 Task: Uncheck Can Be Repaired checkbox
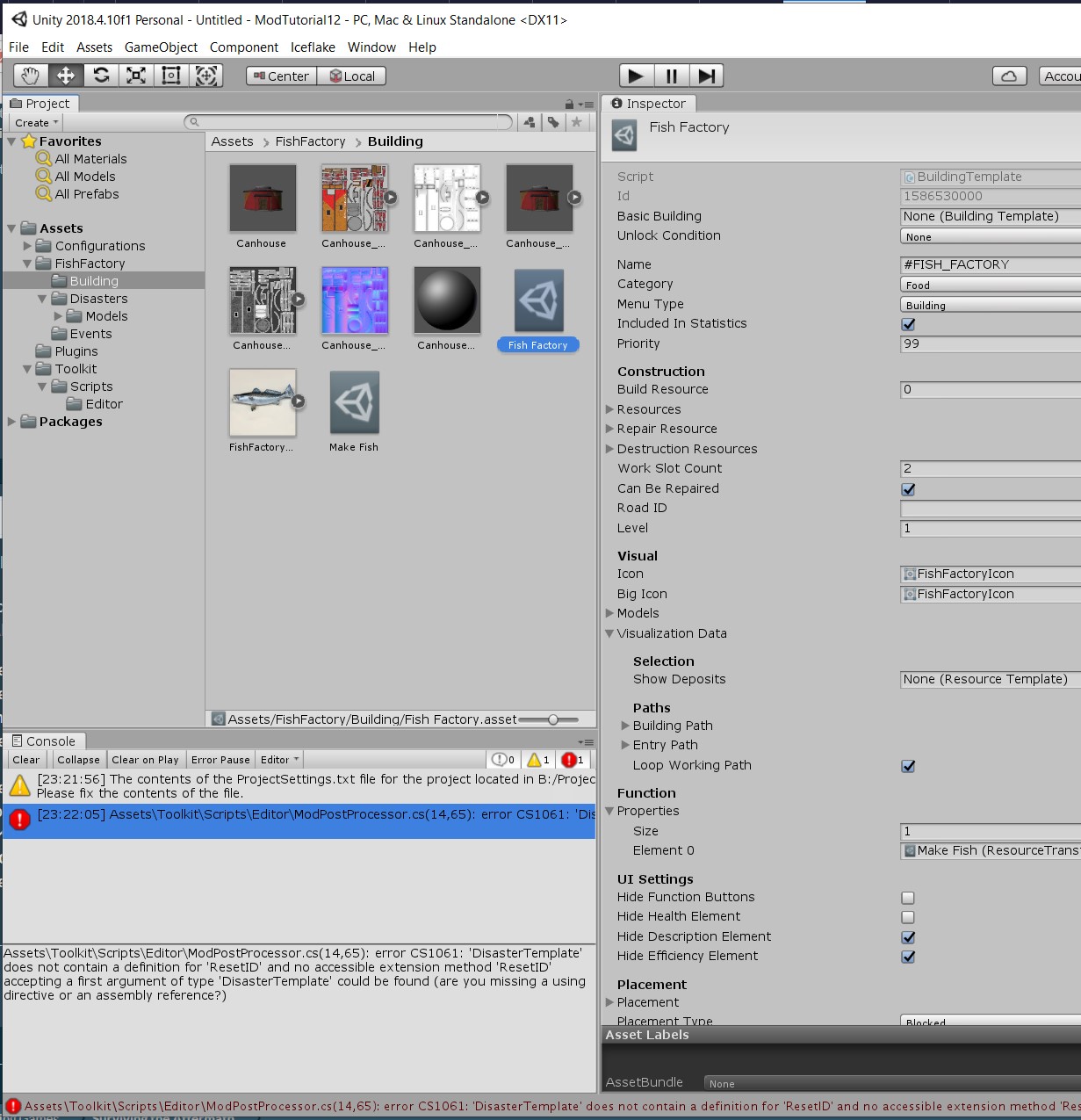(908, 489)
